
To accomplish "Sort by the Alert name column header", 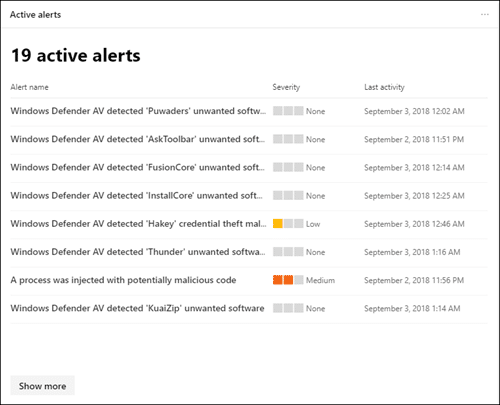I will click(29, 87).
